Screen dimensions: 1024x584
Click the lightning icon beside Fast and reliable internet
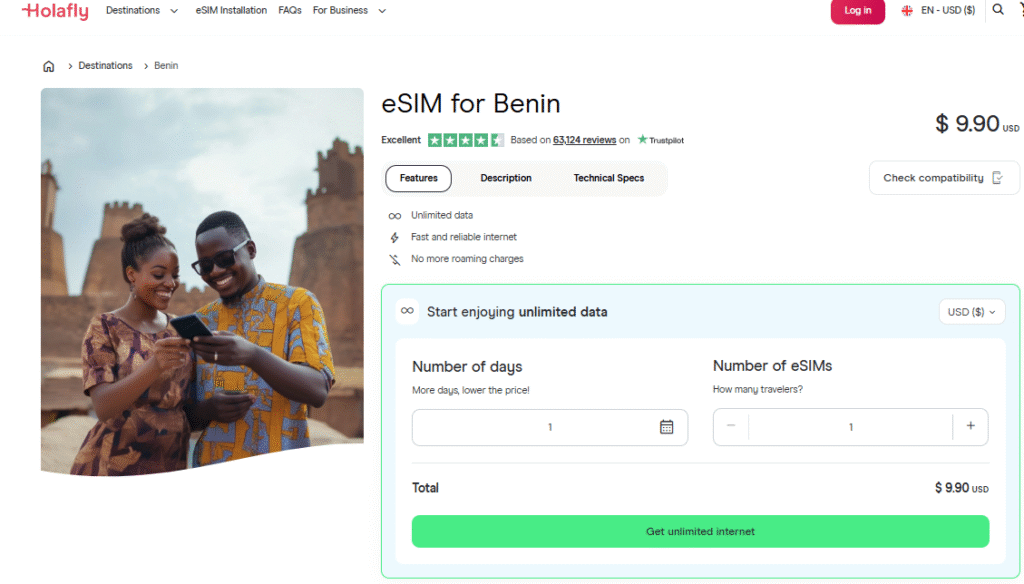[396, 237]
